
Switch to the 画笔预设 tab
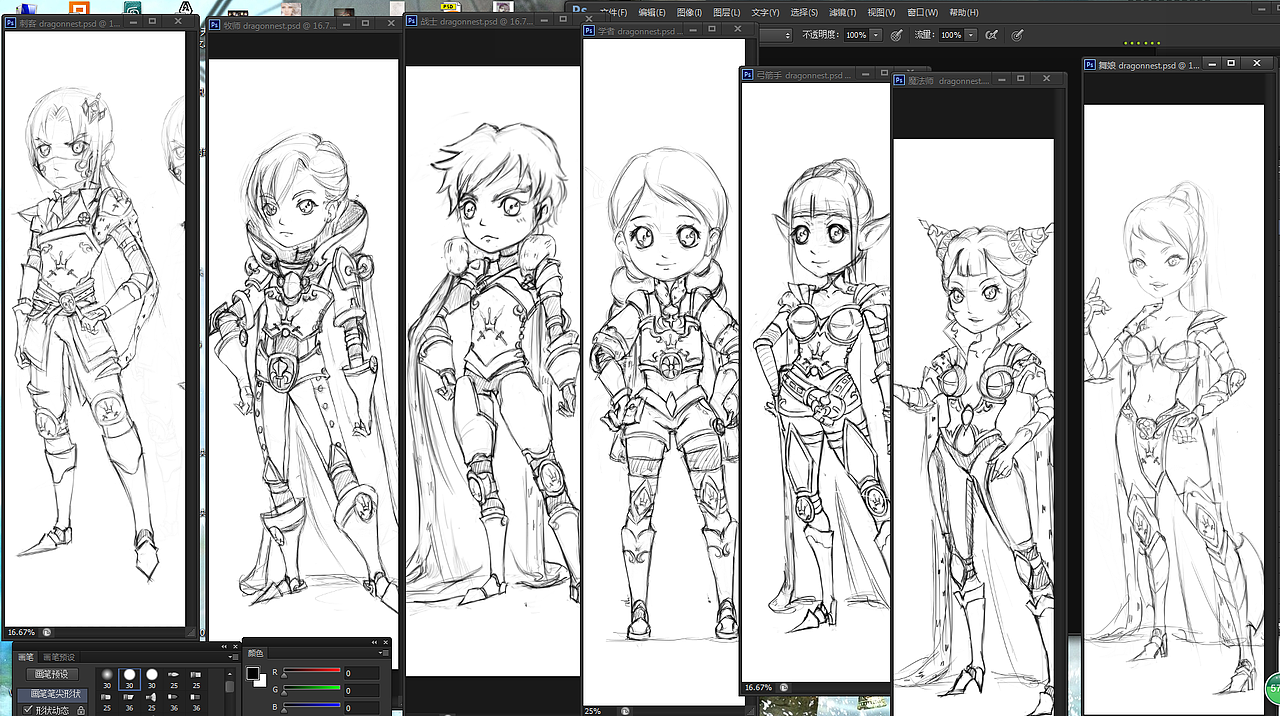tap(59, 657)
